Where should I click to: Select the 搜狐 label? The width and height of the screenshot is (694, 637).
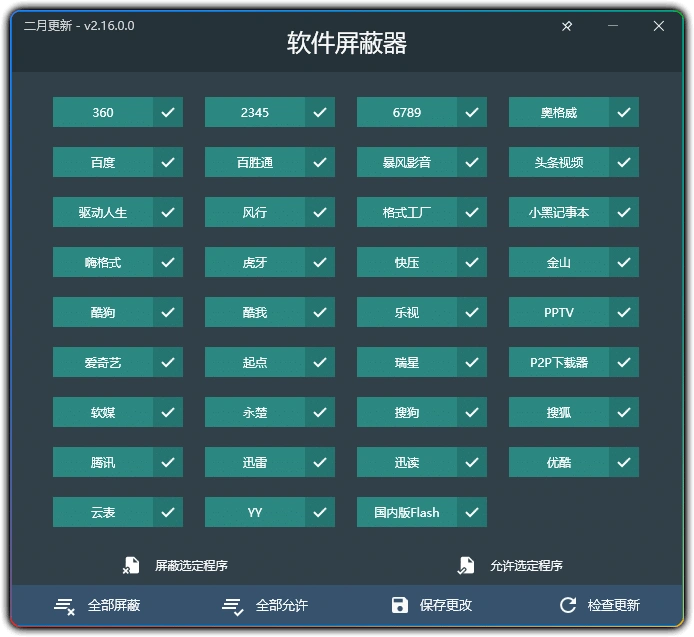pos(559,413)
